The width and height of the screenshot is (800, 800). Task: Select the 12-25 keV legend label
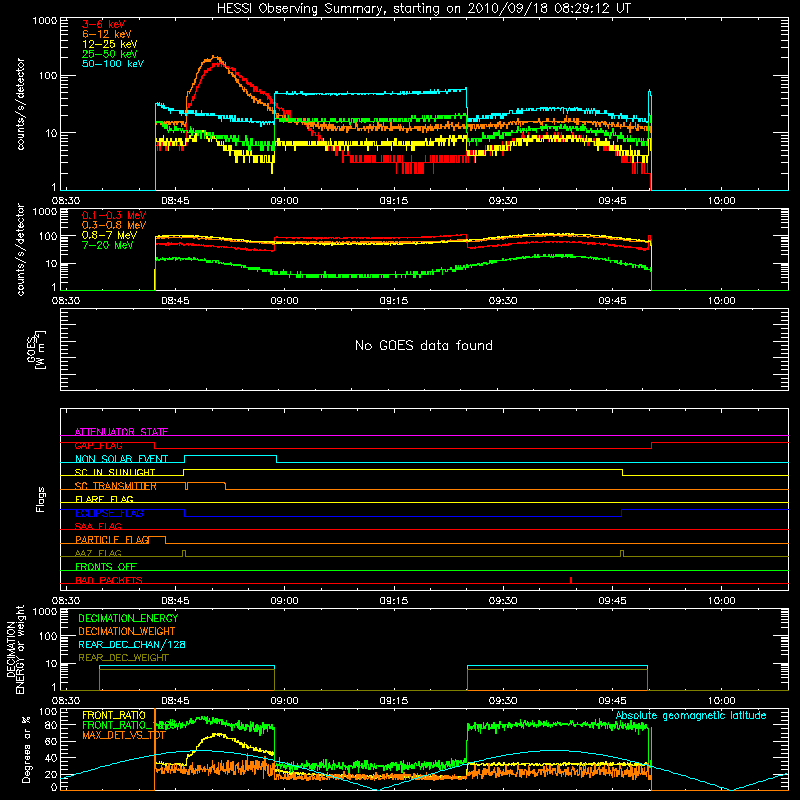[x=110, y=44]
